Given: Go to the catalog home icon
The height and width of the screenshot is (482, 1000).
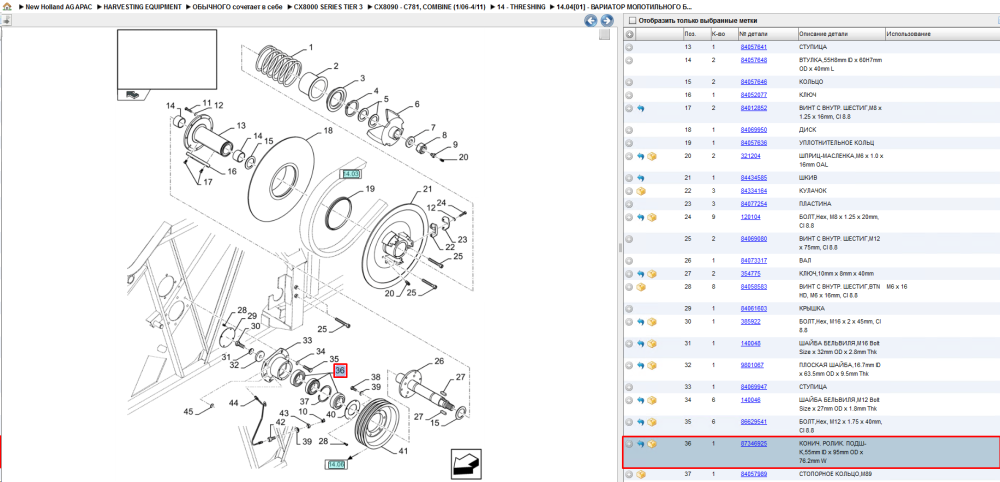Looking at the screenshot, I should pyautogui.click(x=8, y=6).
